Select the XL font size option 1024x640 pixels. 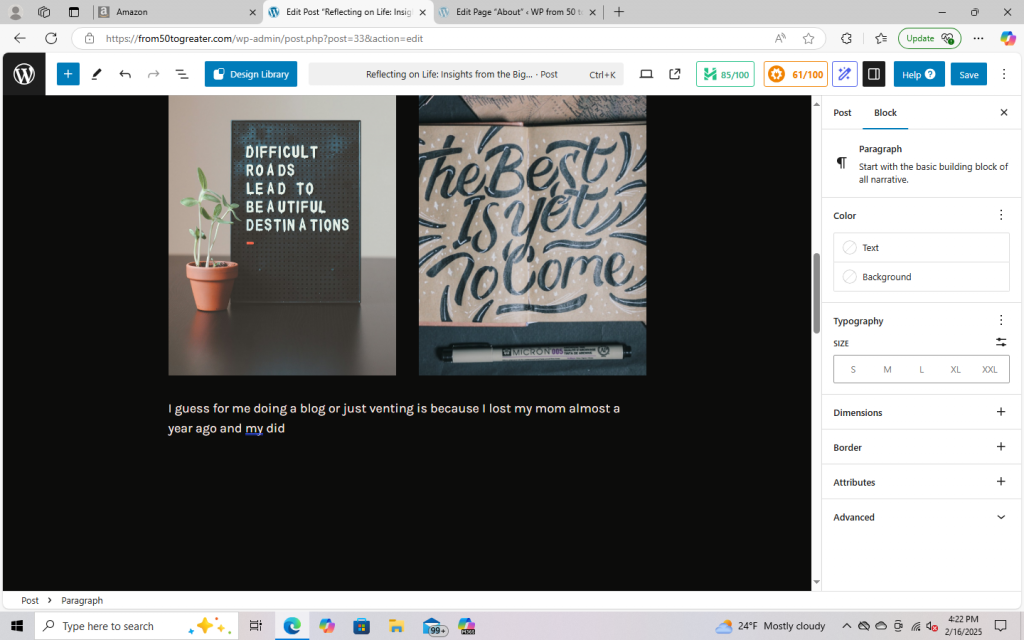(955, 369)
